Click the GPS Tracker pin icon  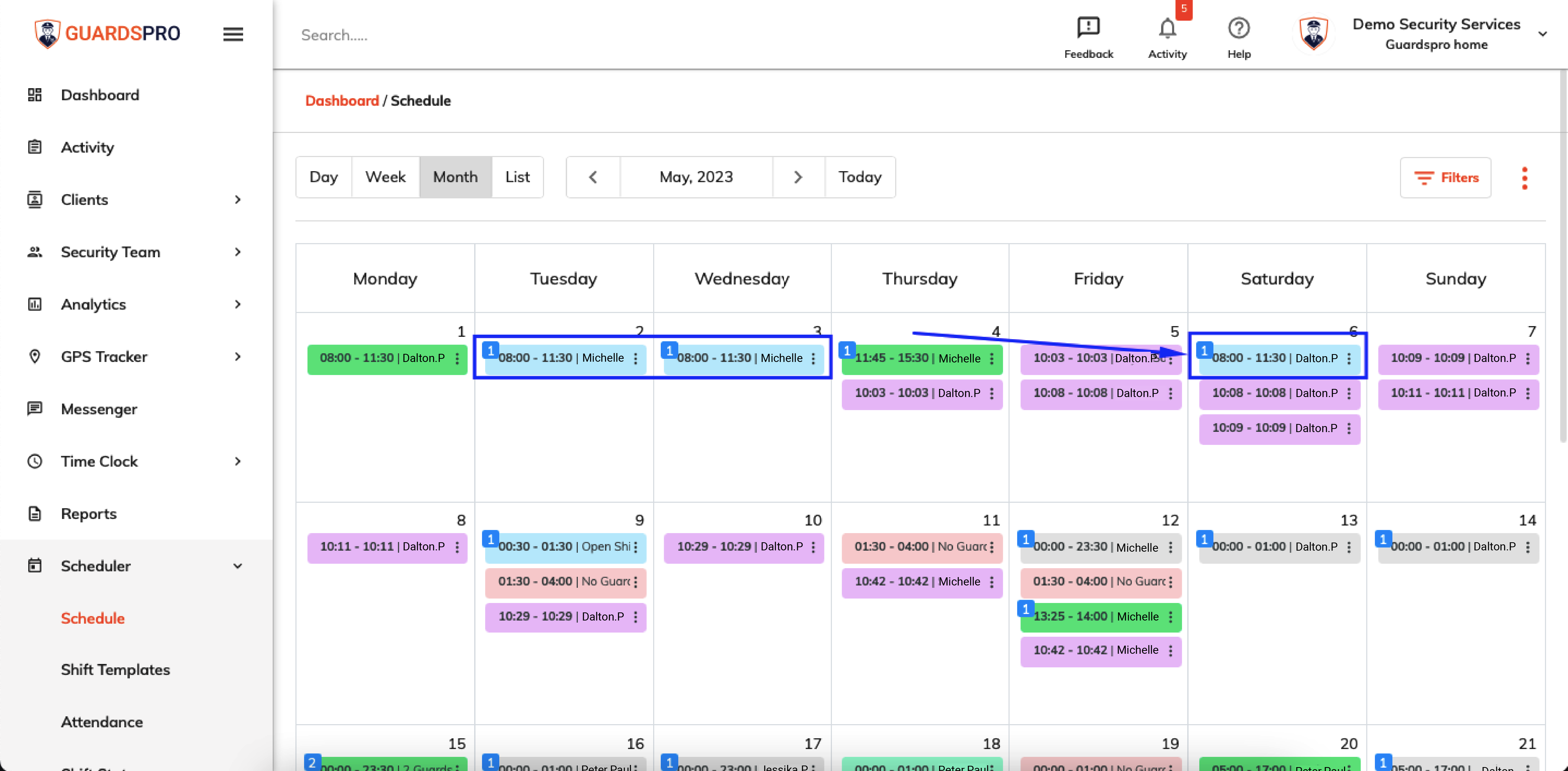pos(35,357)
